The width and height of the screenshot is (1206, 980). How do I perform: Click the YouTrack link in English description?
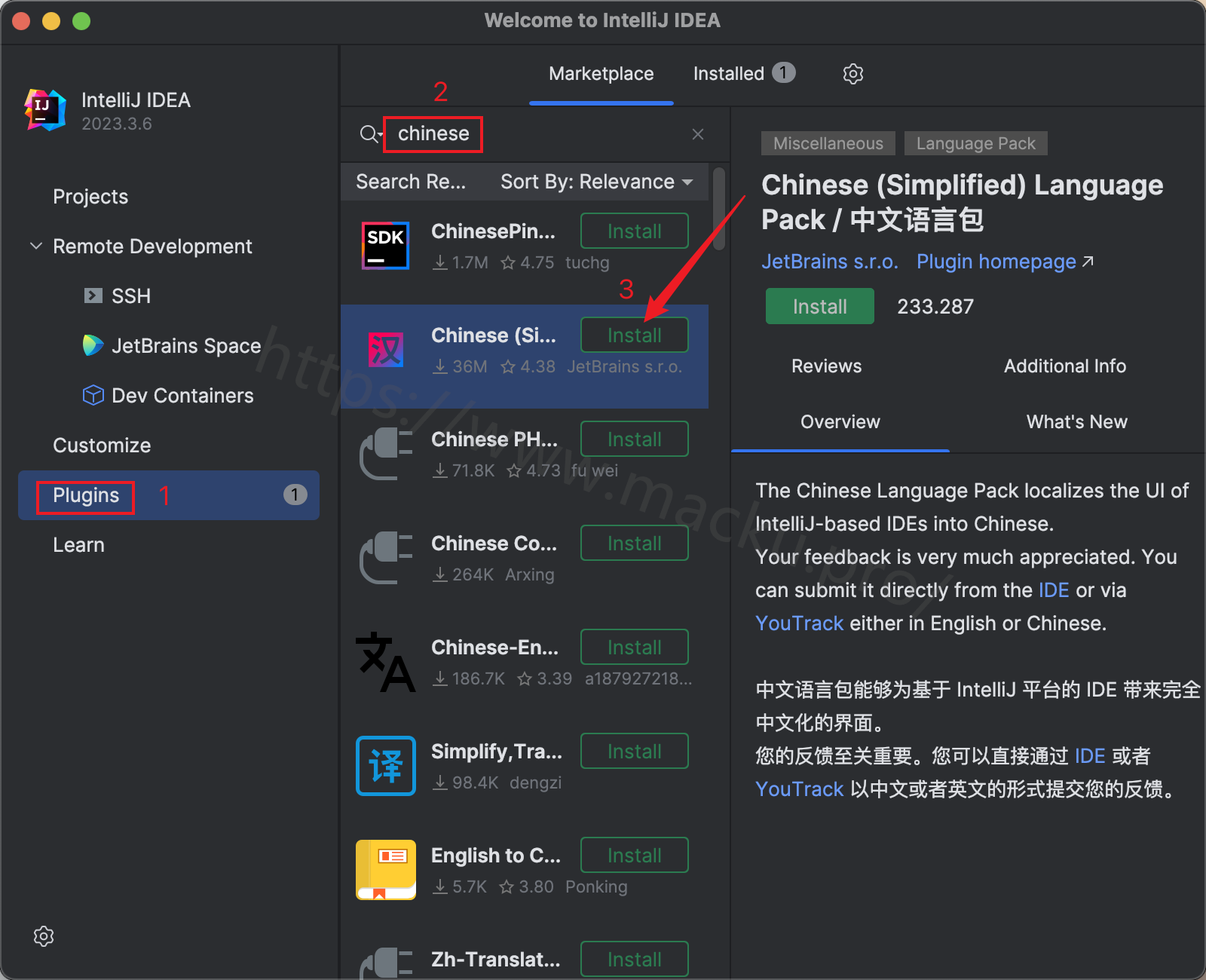click(x=799, y=623)
